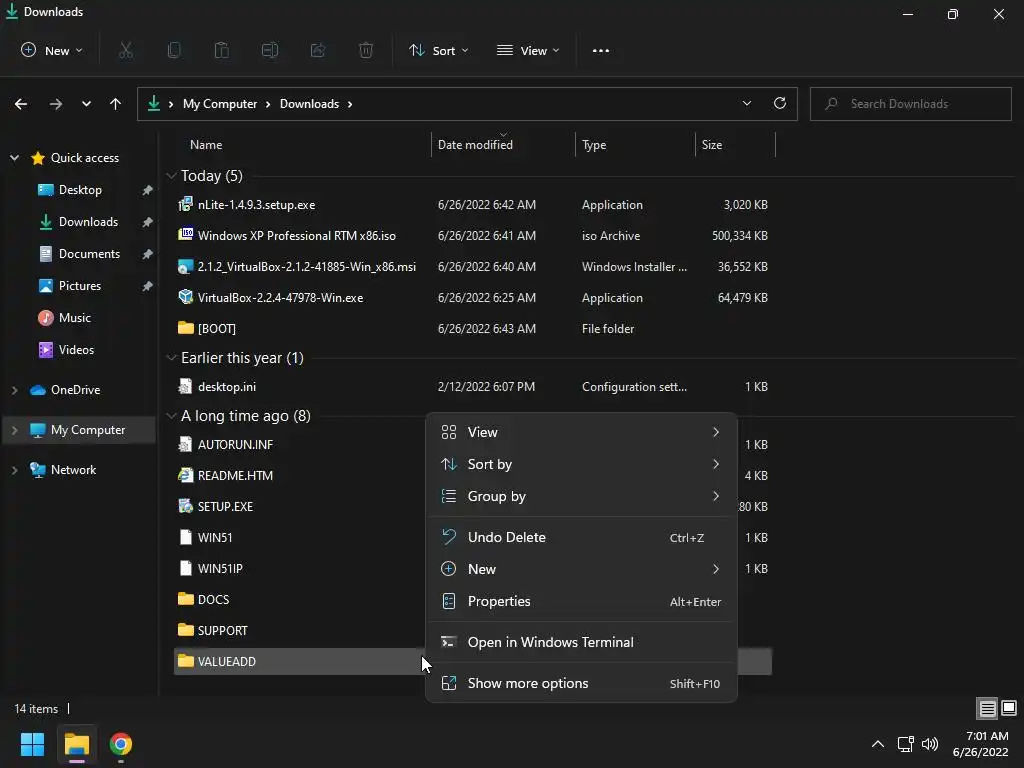The image size is (1024, 768).
Task: Select the README.HTM file icon
Action: point(185,475)
